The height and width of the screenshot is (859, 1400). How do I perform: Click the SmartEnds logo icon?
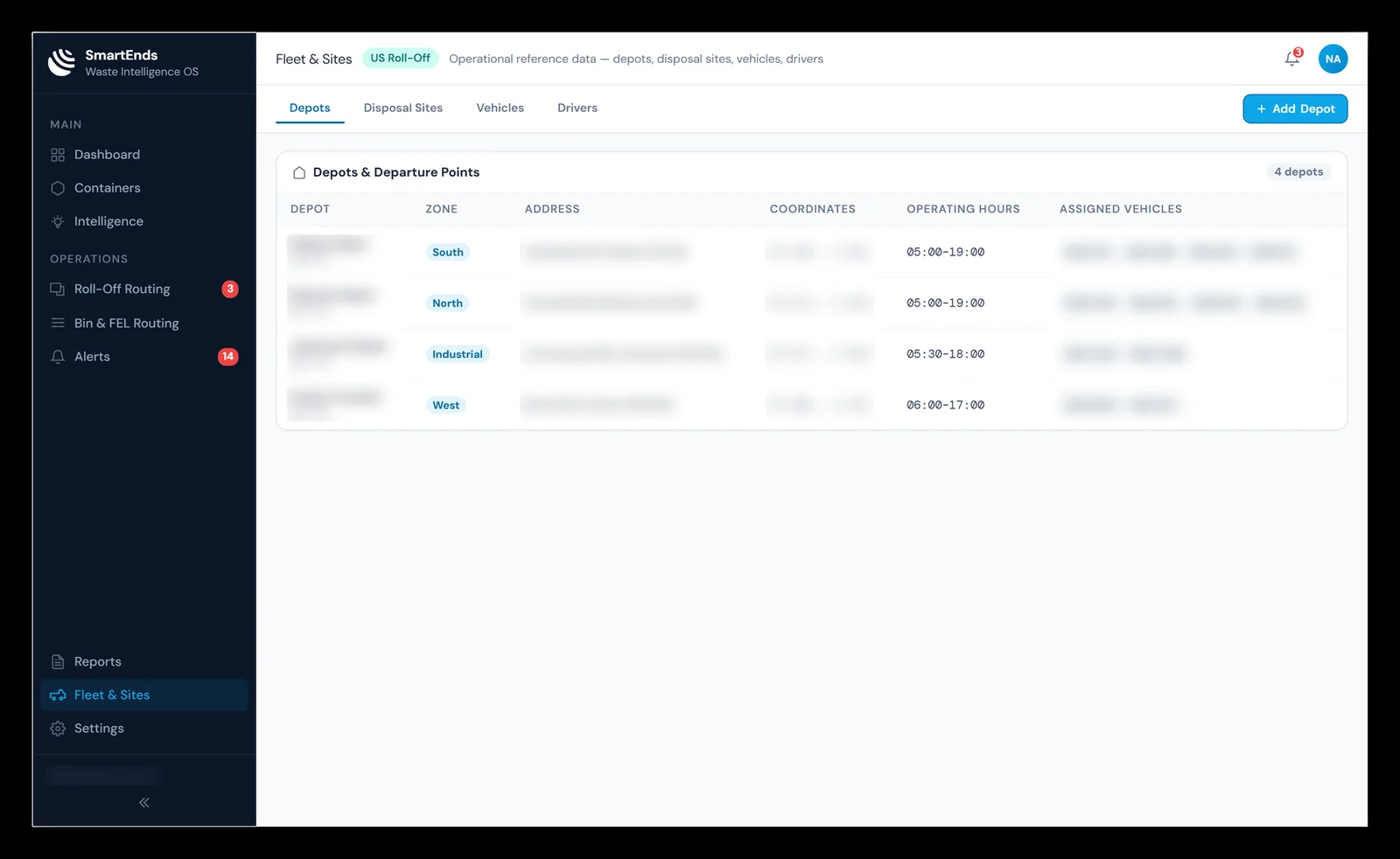(61, 62)
